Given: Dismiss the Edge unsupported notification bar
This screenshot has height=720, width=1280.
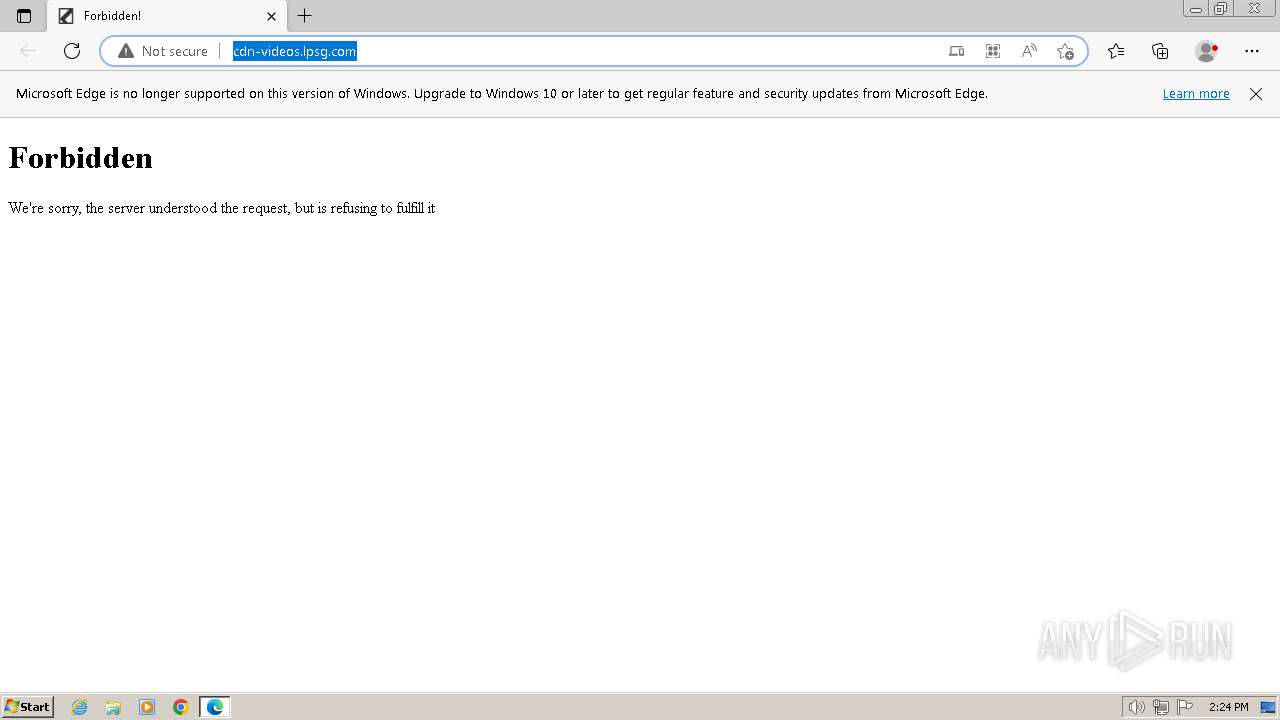Looking at the screenshot, I should click(x=1256, y=94).
